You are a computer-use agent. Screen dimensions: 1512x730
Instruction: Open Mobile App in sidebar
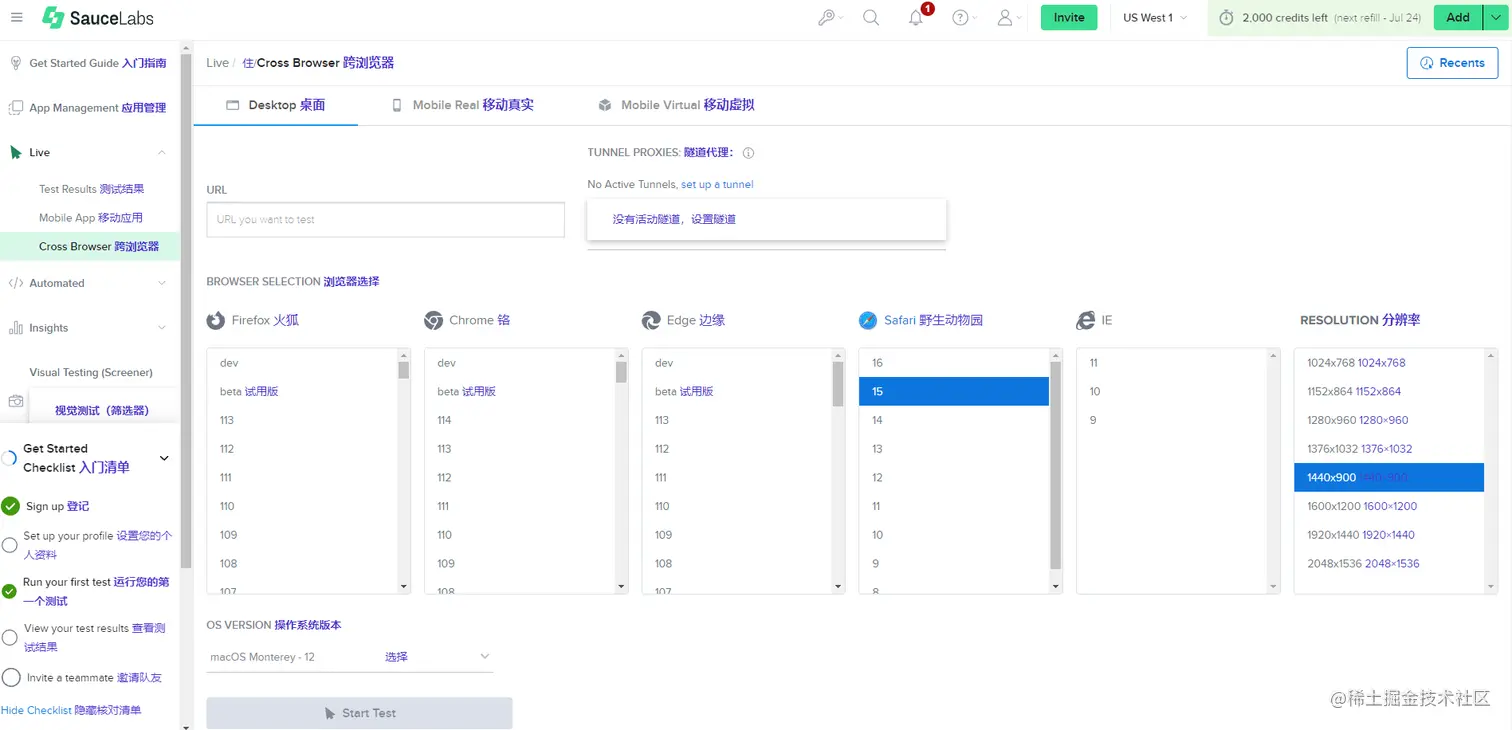click(91, 218)
